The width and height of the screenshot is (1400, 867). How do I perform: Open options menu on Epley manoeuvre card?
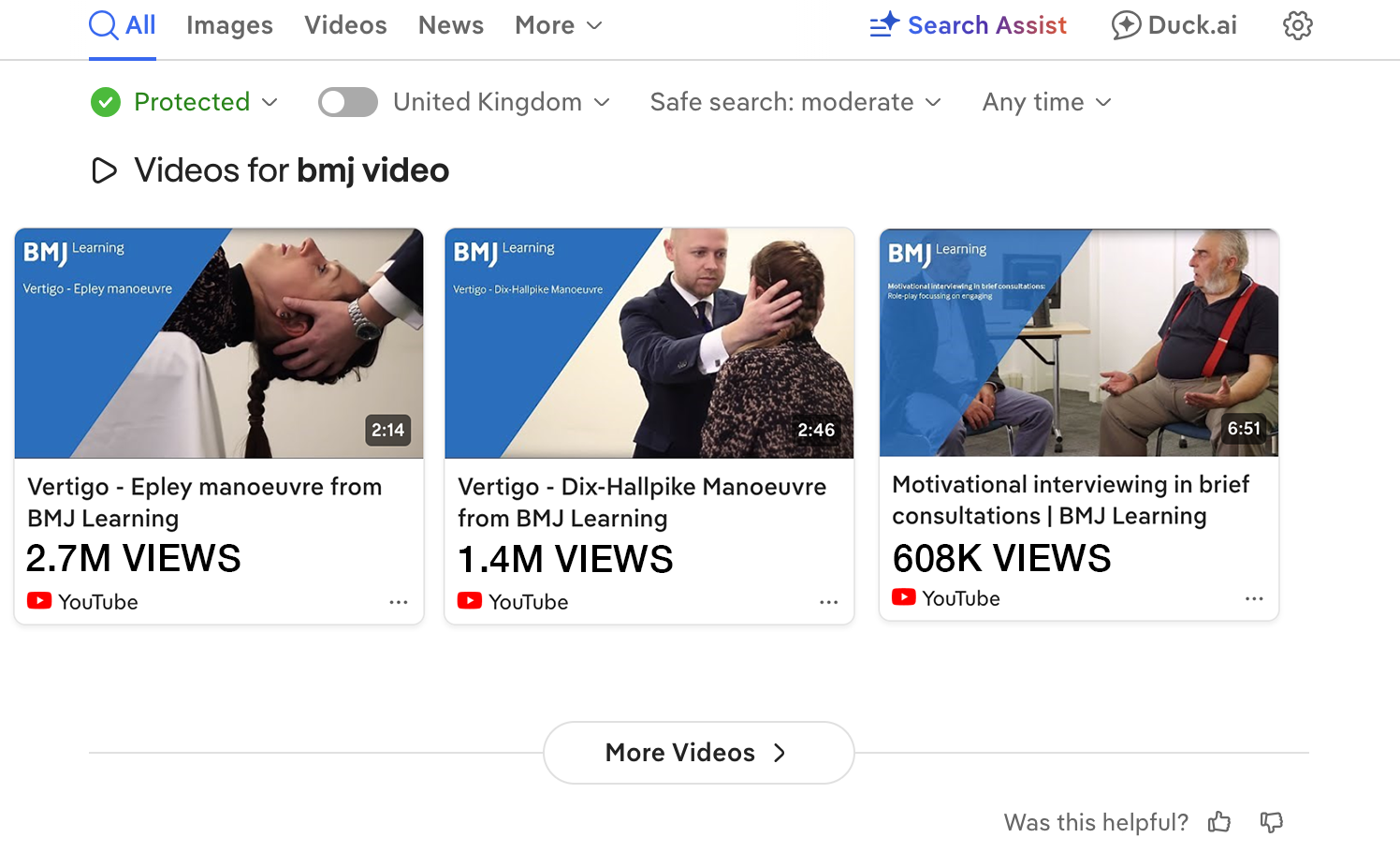[x=399, y=602]
